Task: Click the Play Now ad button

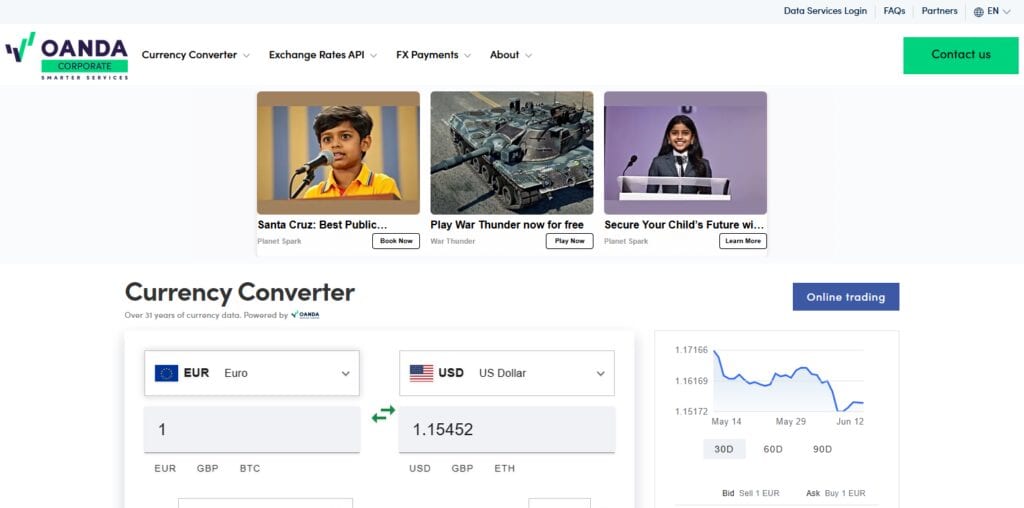Action: (569, 241)
